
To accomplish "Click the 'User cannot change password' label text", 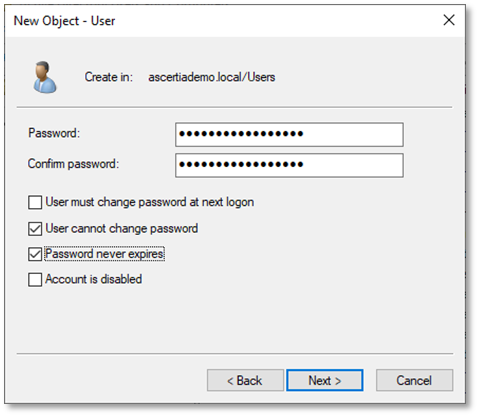I will (x=122, y=228).
